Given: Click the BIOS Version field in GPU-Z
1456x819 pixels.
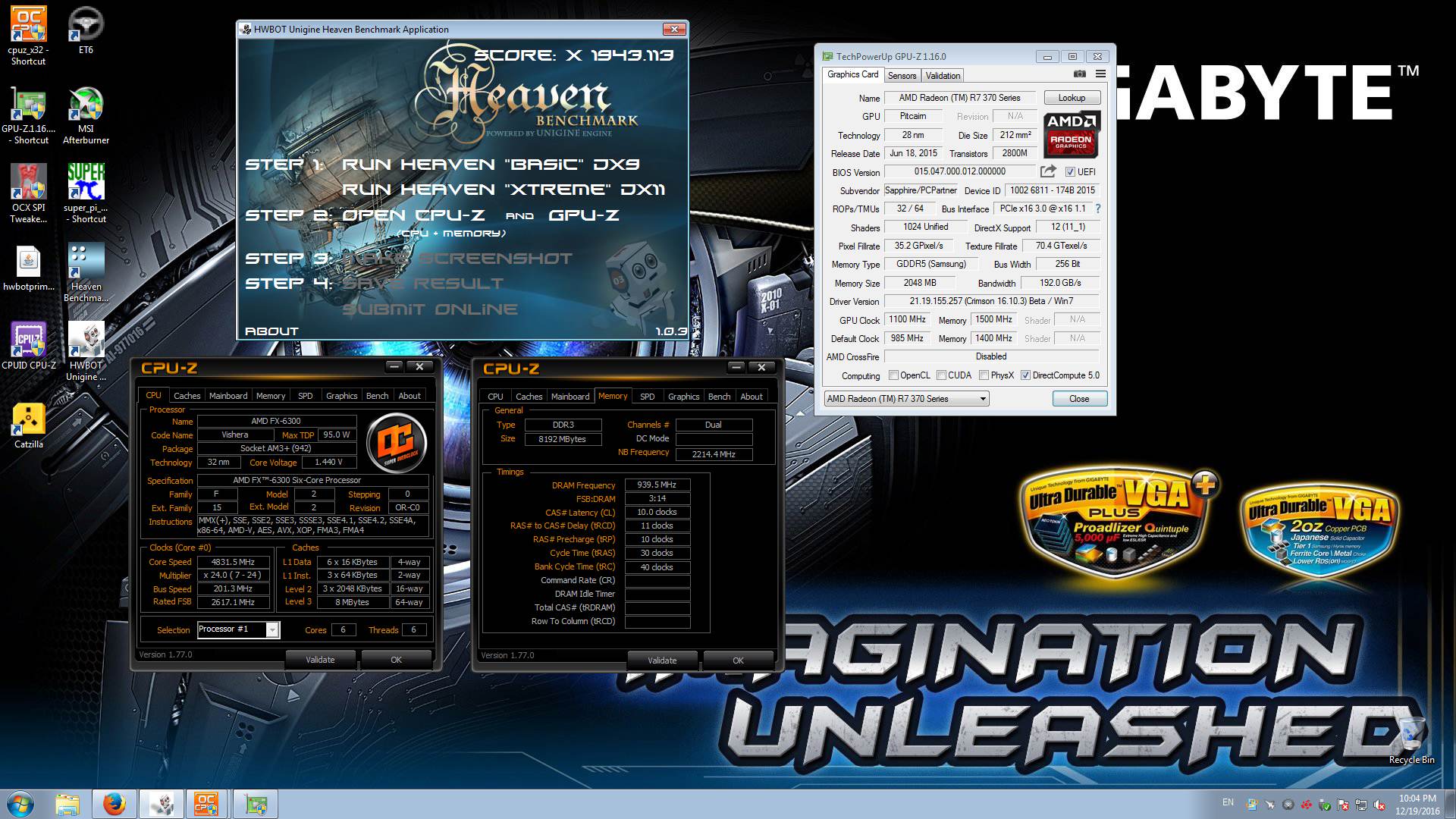Looking at the screenshot, I should (959, 172).
